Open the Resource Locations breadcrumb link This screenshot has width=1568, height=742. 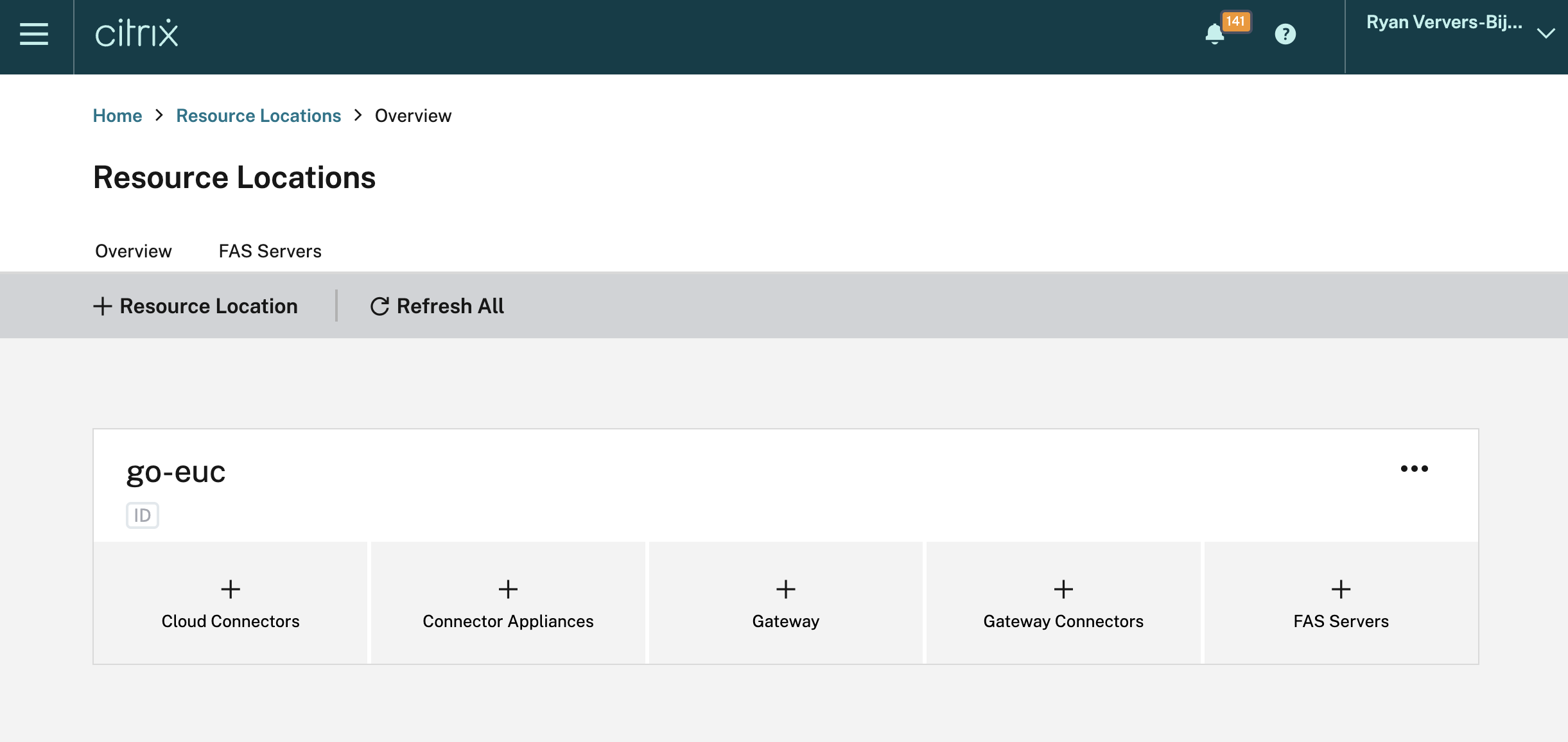[x=259, y=116]
